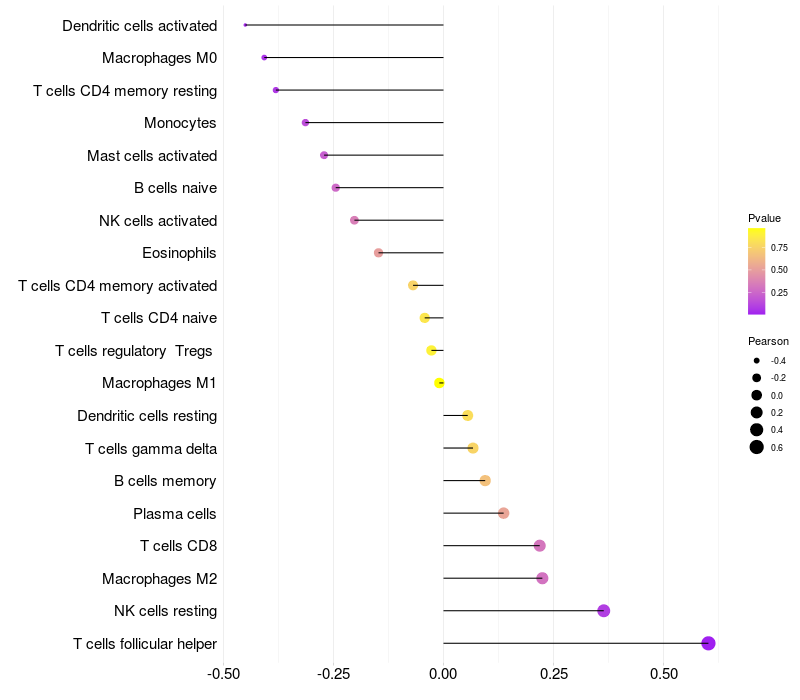Click the 0.00 x-axis tick label
Image resolution: width=800 pixels, height=700 pixels.
click(443, 674)
